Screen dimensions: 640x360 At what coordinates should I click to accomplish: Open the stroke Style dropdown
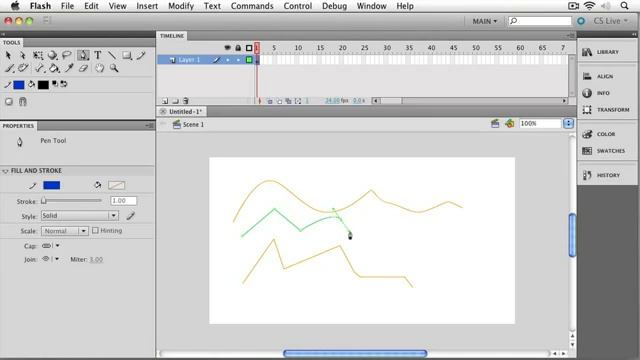[x=80, y=216]
